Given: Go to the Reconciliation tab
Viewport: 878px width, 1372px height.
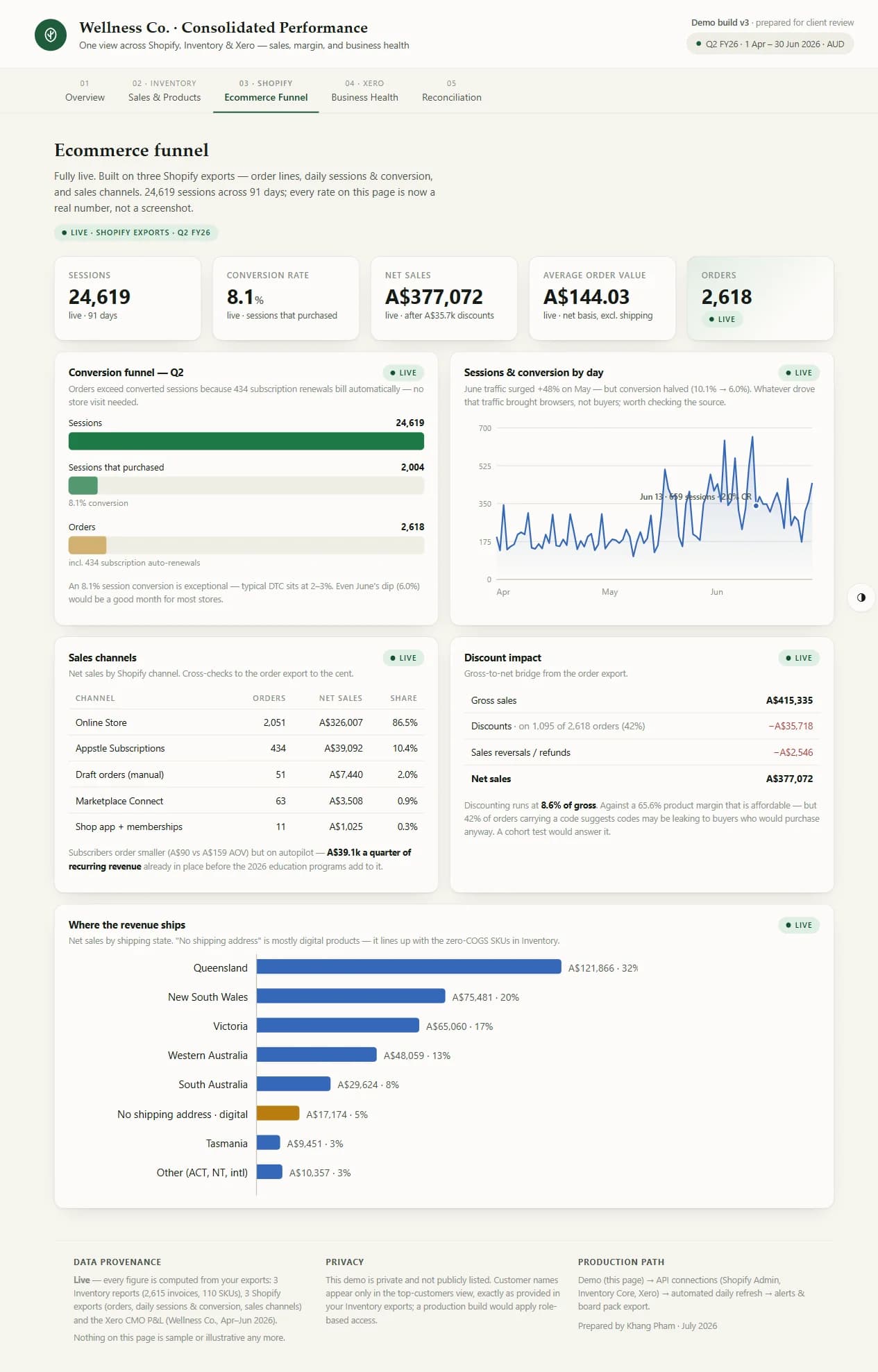Looking at the screenshot, I should [x=451, y=91].
